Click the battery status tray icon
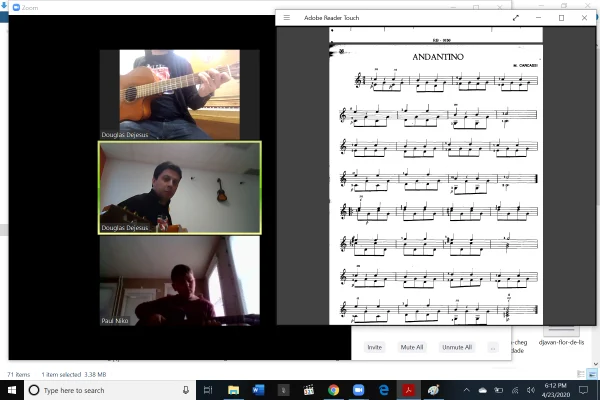This screenshot has width=600, height=400. tap(499, 390)
